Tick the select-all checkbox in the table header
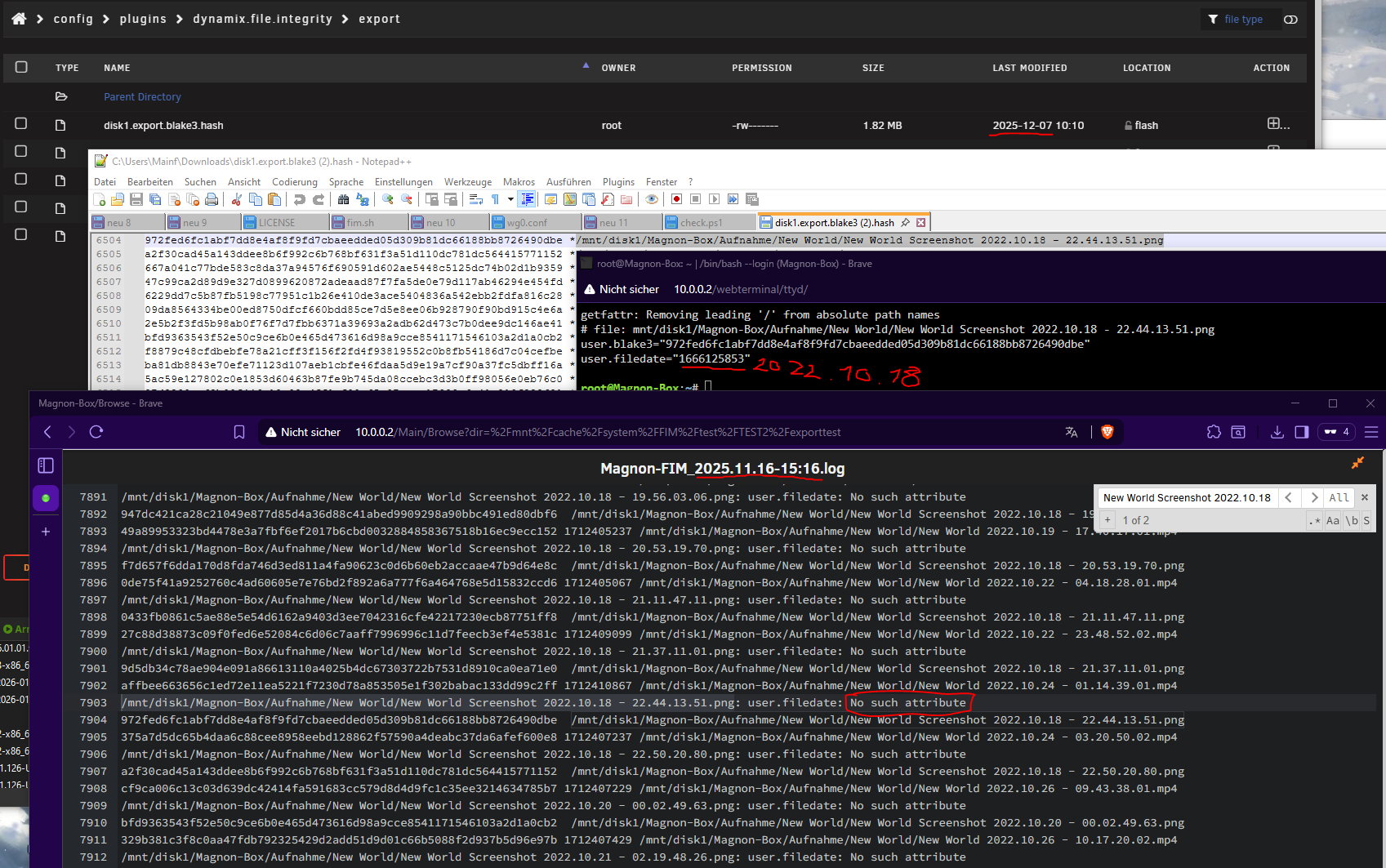 coord(21,67)
